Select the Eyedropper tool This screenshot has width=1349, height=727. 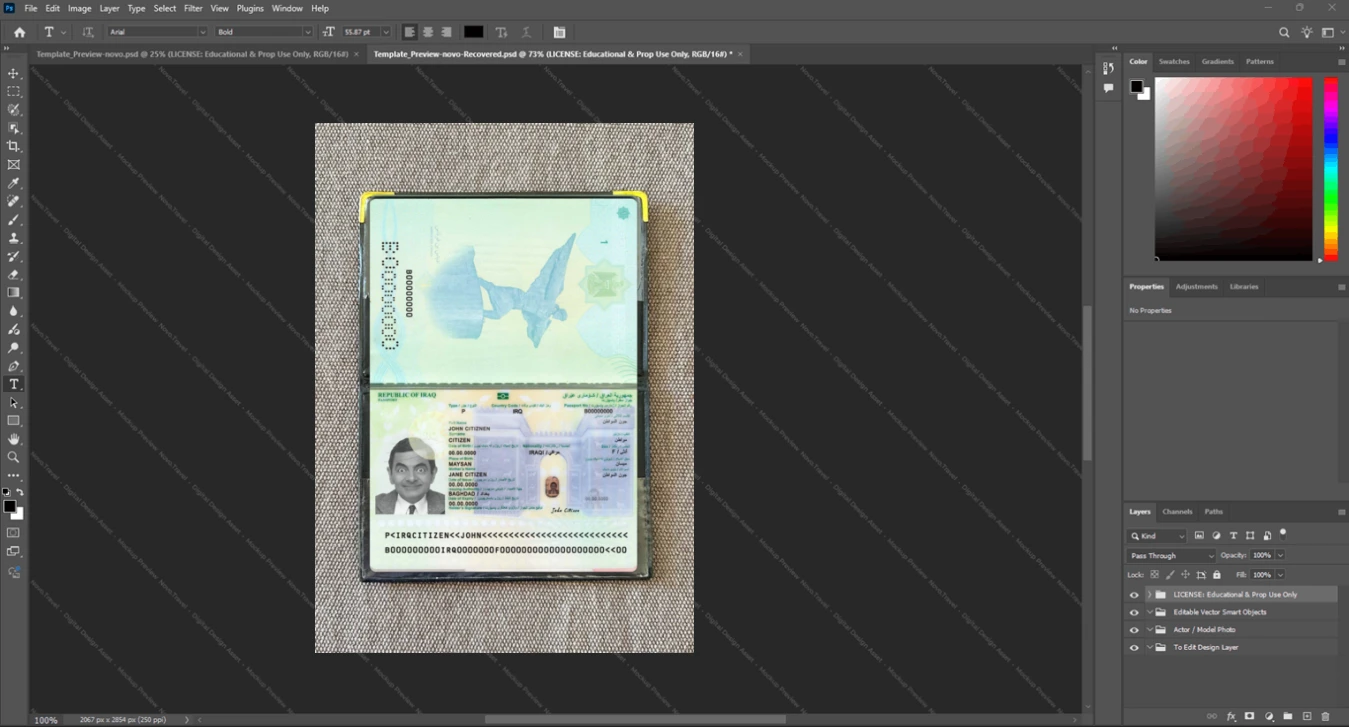pos(14,183)
